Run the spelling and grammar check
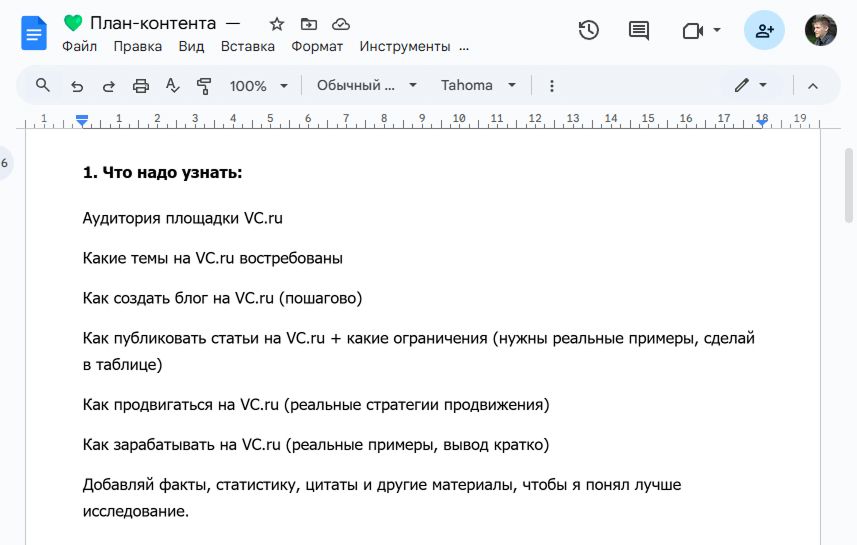 pos(172,86)
